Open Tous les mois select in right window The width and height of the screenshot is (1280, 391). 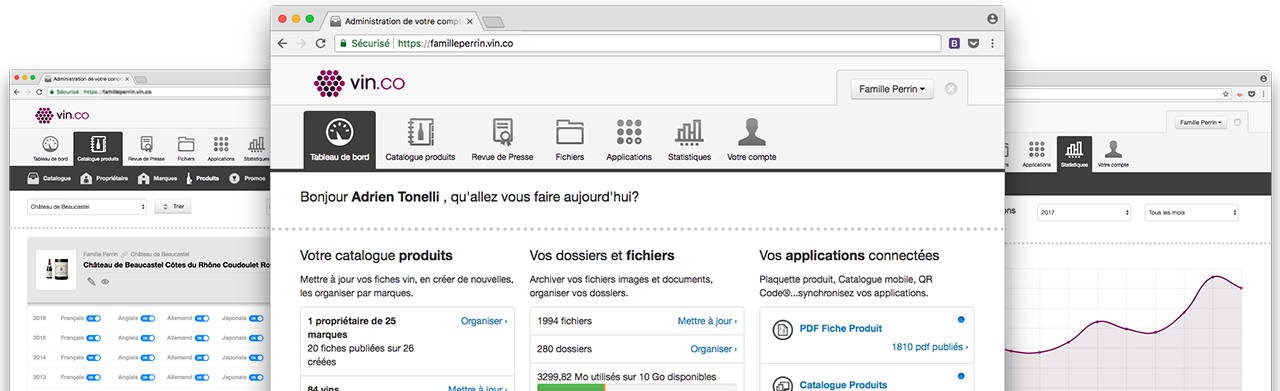1192,213
